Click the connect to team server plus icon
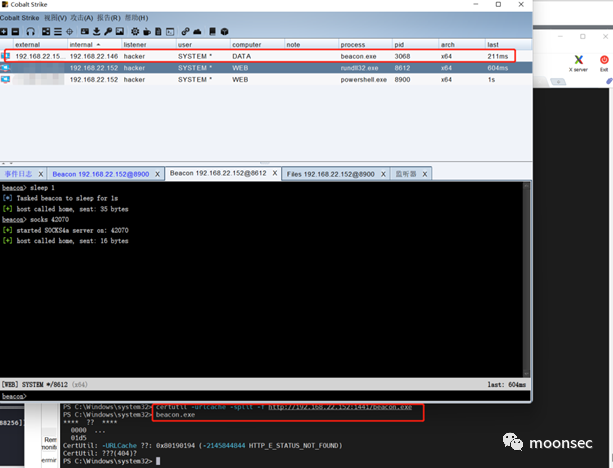This screenshot has width=613, height=468. pyautogui.click(x=4, y=32)
